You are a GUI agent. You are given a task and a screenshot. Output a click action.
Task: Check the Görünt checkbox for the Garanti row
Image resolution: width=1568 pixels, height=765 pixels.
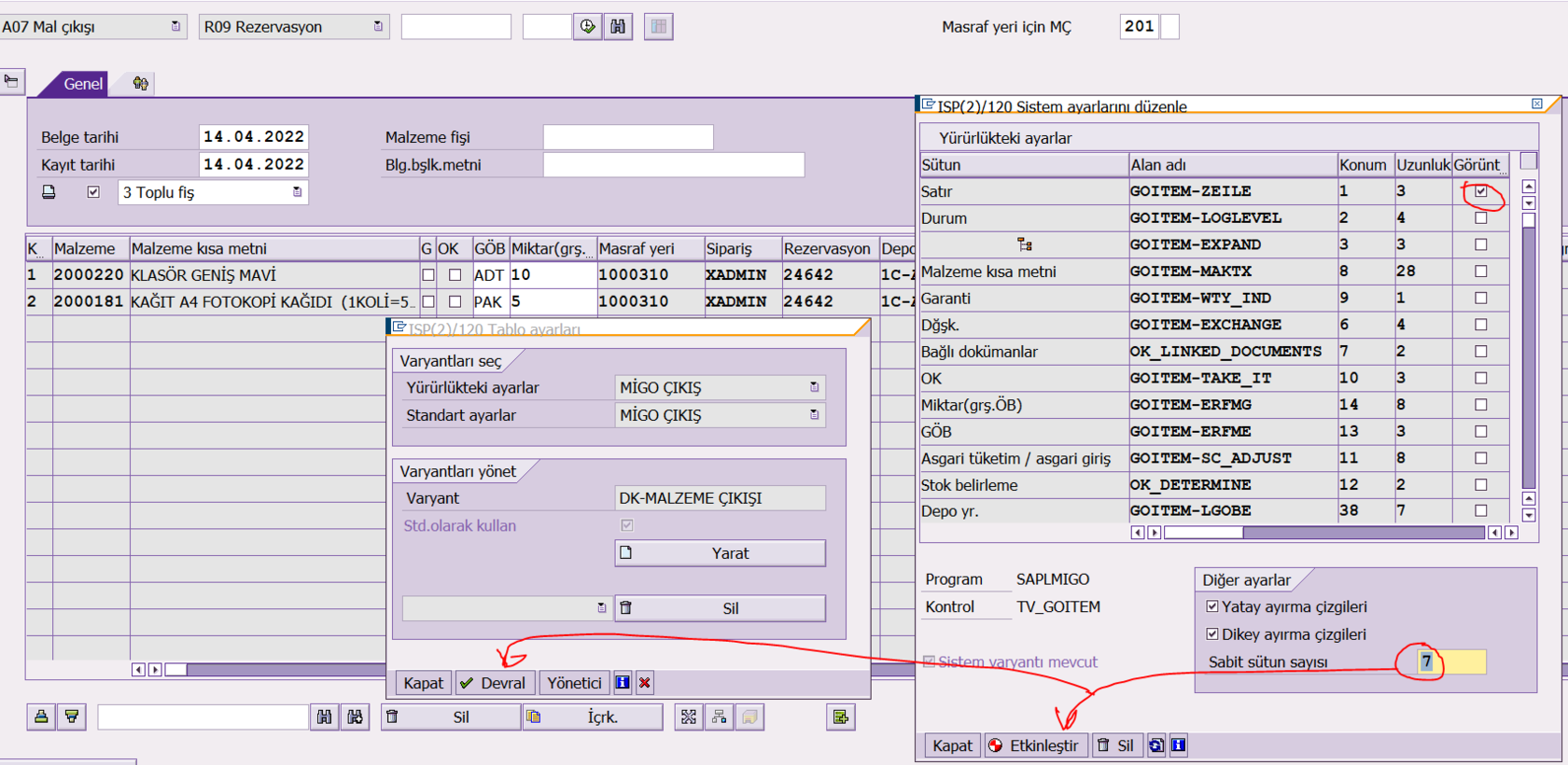click(1480, 298)
